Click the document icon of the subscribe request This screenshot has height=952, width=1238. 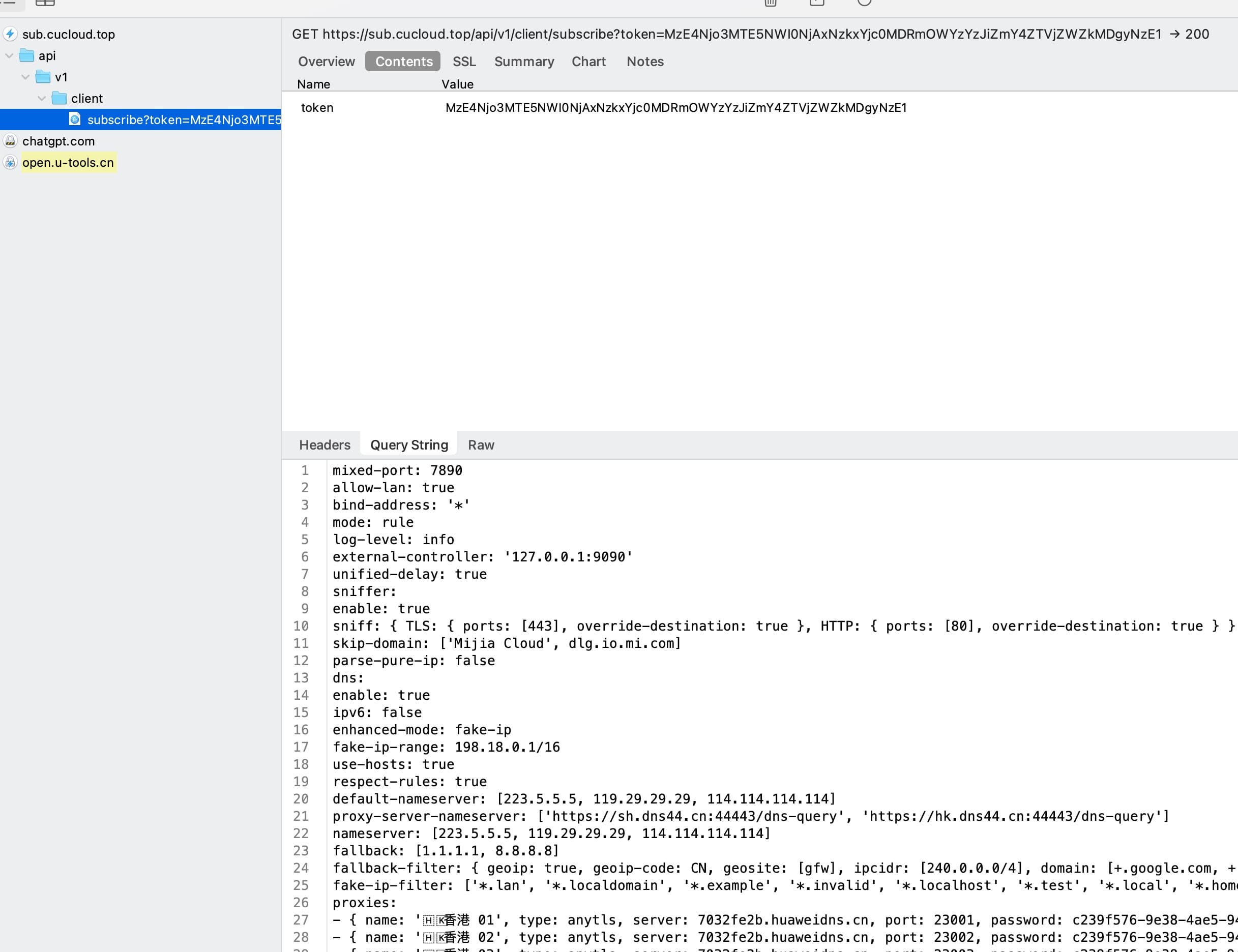(x=75, y=119)
